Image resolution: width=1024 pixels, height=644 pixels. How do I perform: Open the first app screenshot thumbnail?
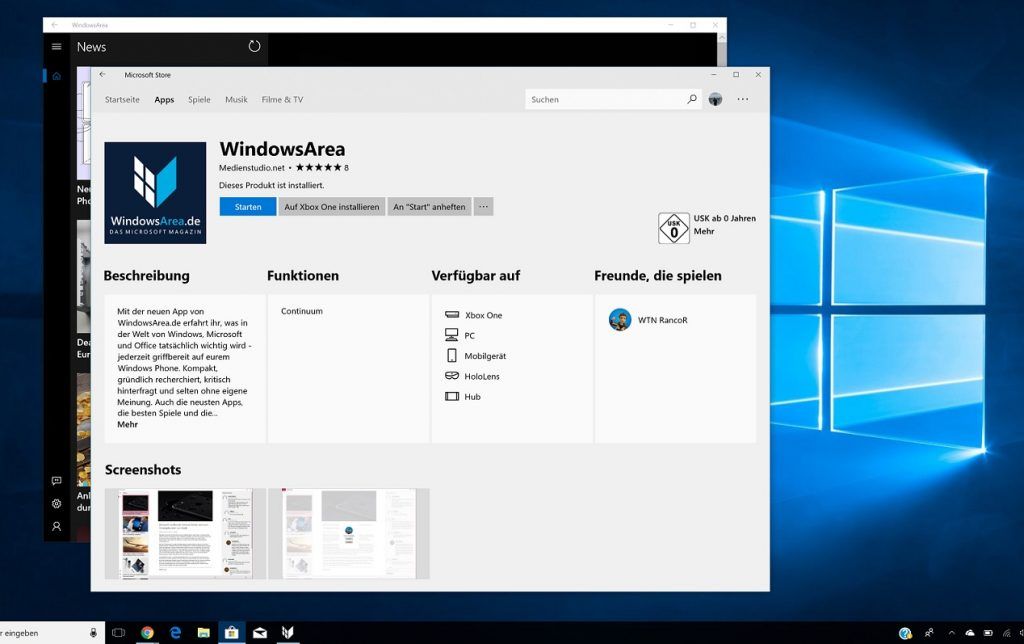pos(185,534)
